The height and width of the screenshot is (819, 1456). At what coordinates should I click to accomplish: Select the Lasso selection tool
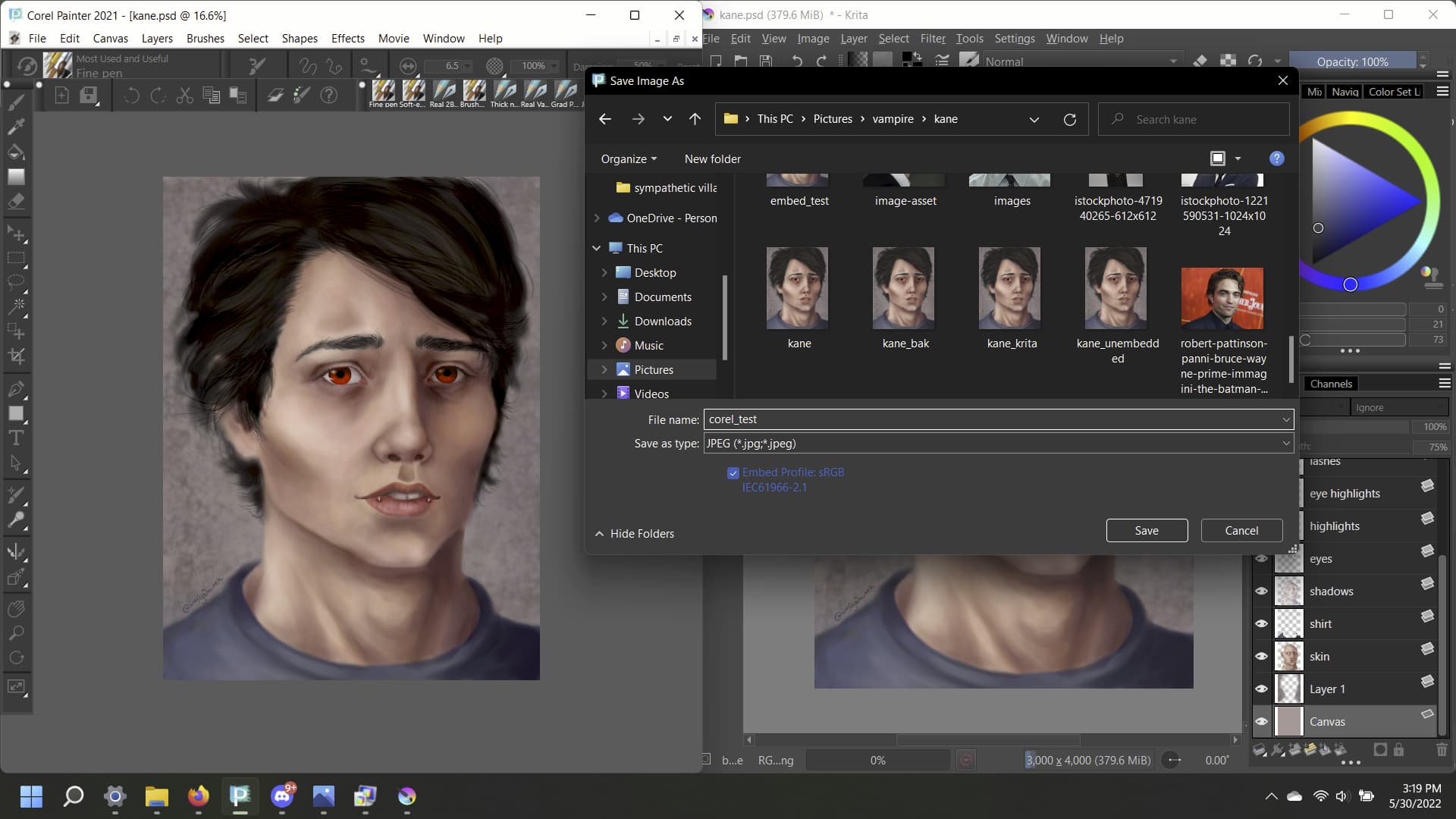point(16,282)
